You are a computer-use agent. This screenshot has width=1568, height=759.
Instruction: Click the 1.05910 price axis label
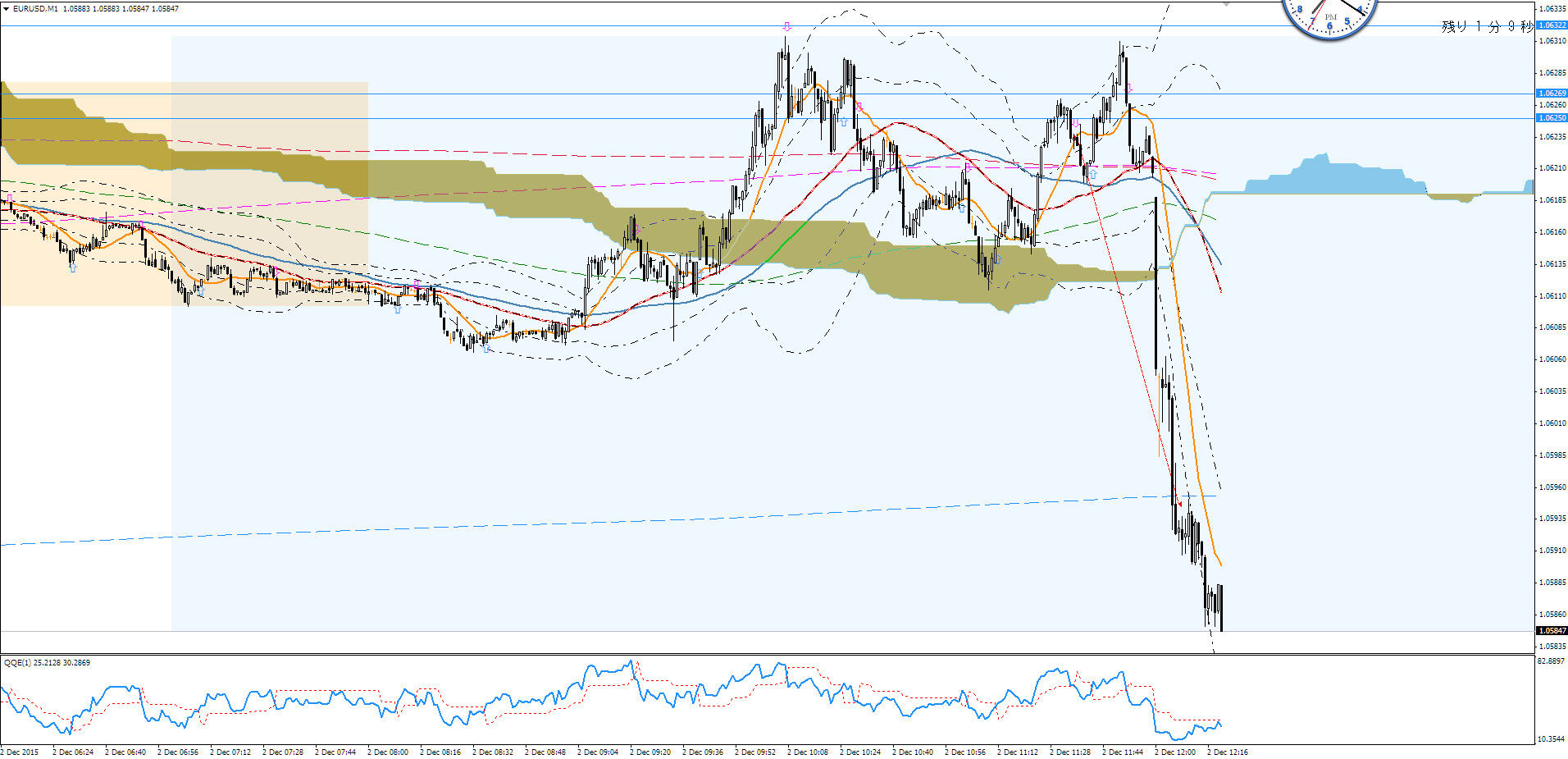[x=1551, y=551]
